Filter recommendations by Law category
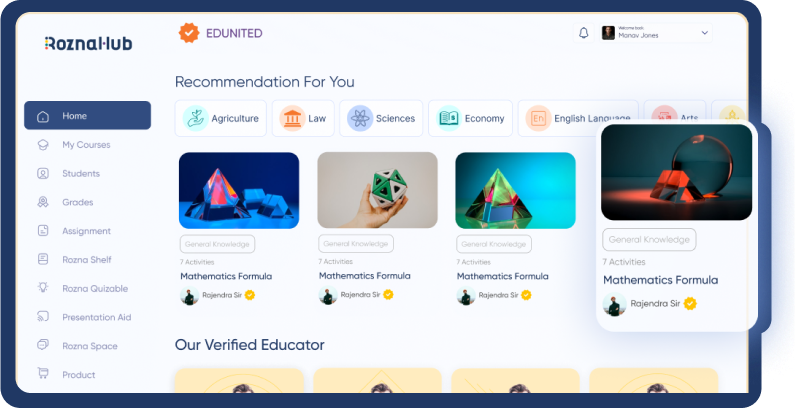This screenshot has height=408, width=795. (303, 118)
